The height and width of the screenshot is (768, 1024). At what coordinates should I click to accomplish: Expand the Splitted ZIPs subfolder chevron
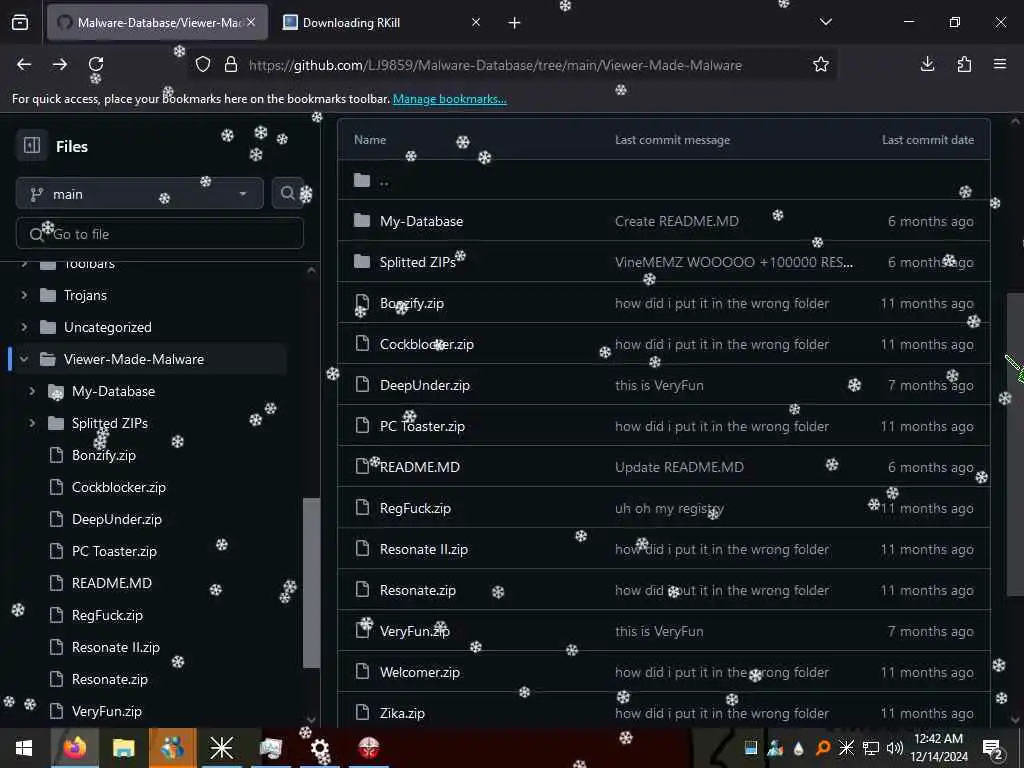click(x=32, y=423)
